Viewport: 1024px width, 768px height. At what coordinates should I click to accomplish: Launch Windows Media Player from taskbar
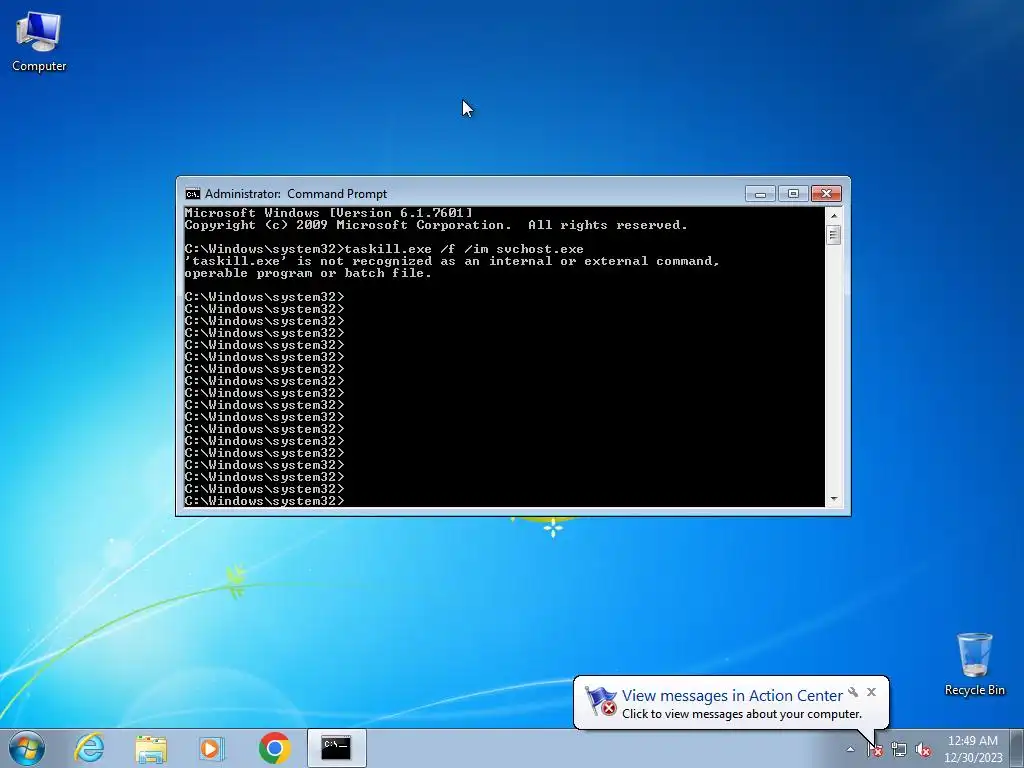212,748
